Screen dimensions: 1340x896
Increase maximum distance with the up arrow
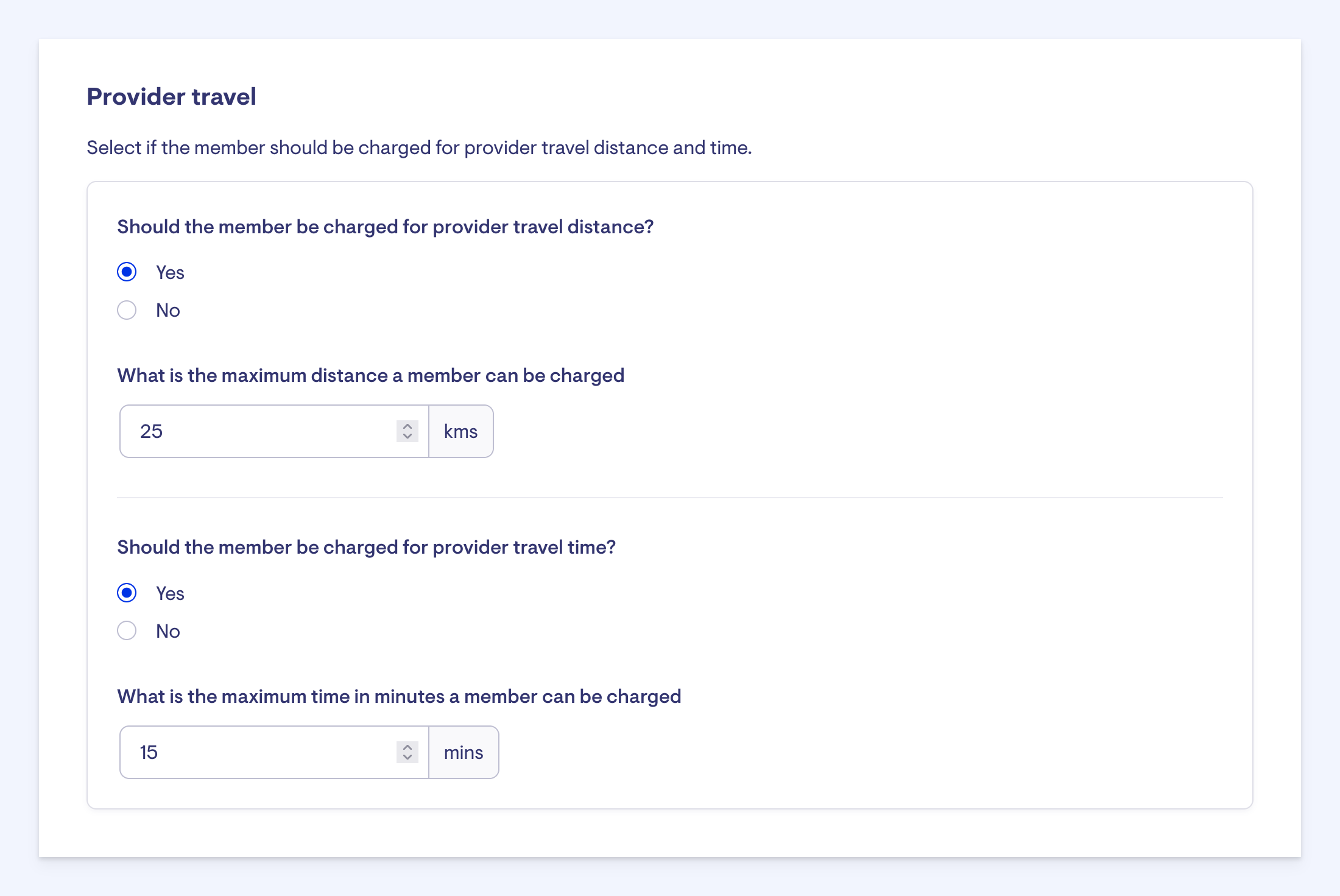tap(407, 426)
